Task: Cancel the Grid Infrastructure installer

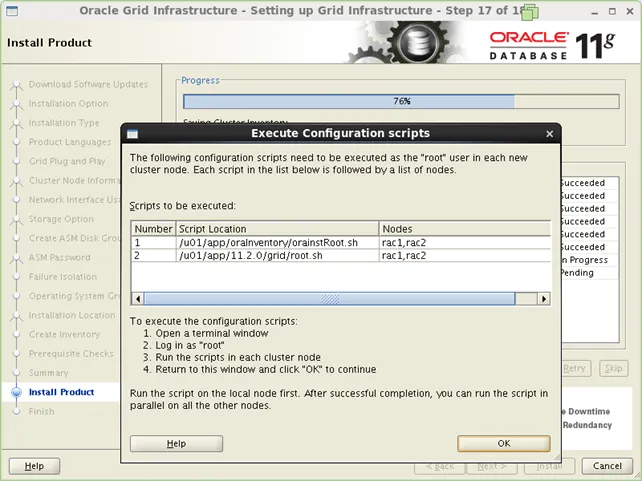Action: [607, 466]
